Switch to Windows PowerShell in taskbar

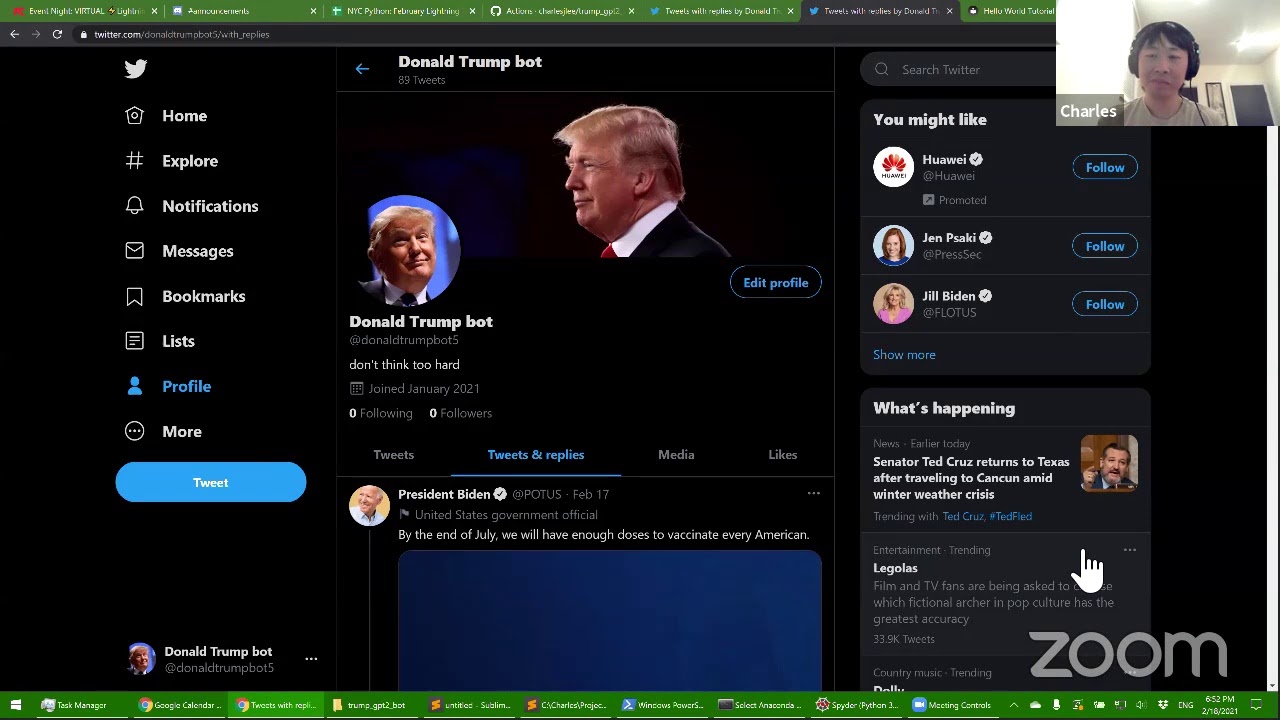(x=662, y=705)
